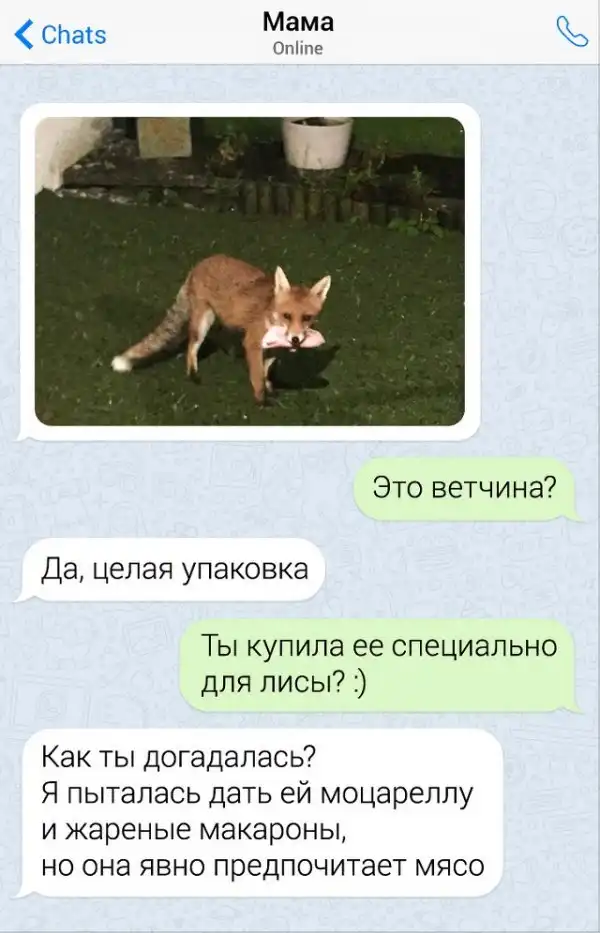This screenshot has height=933, width=600.
Task: Tap the Online status text
Action: coord(298,48)
